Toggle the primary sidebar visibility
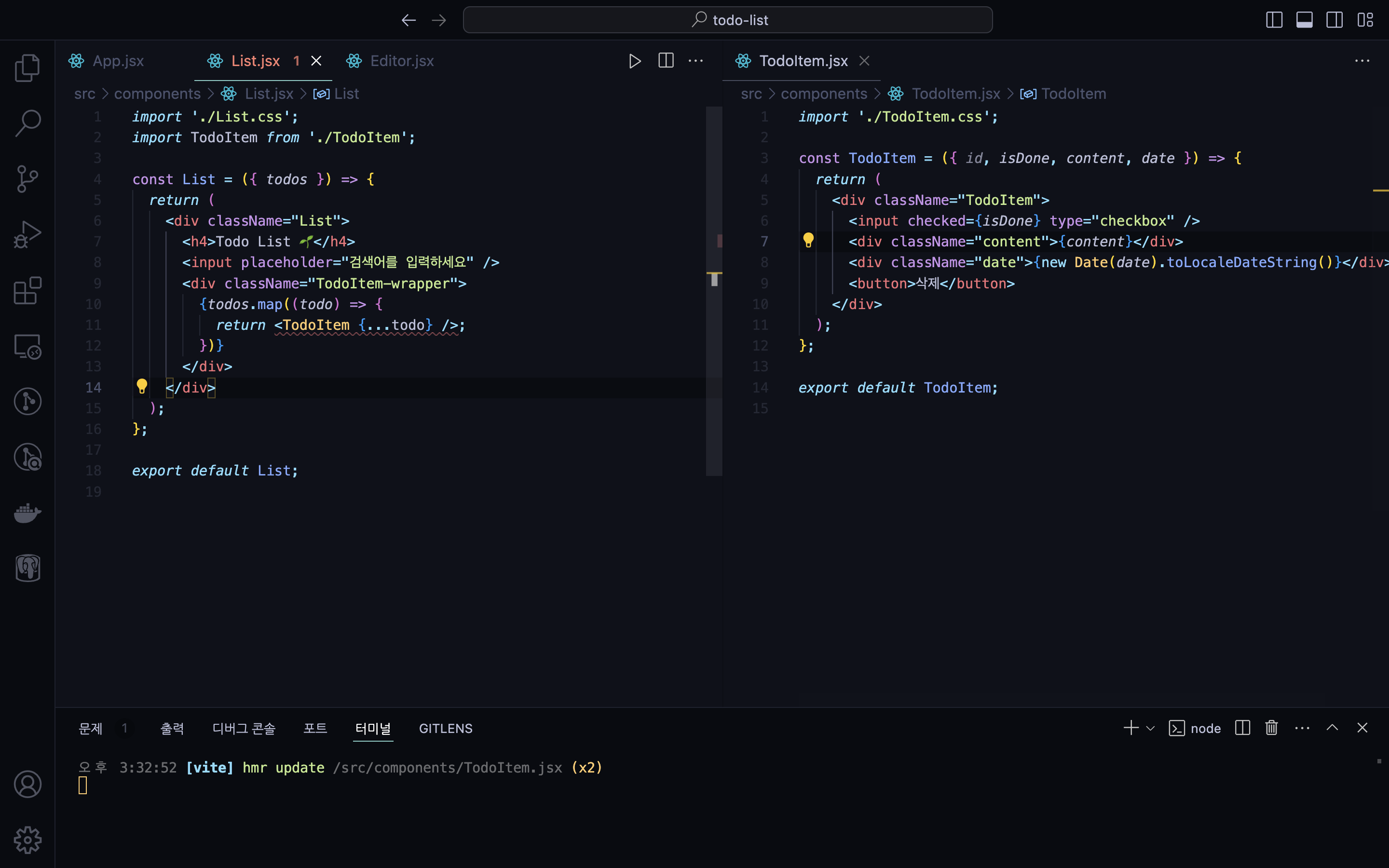This screenshot has height=868, width=1389. point(1274,20)
